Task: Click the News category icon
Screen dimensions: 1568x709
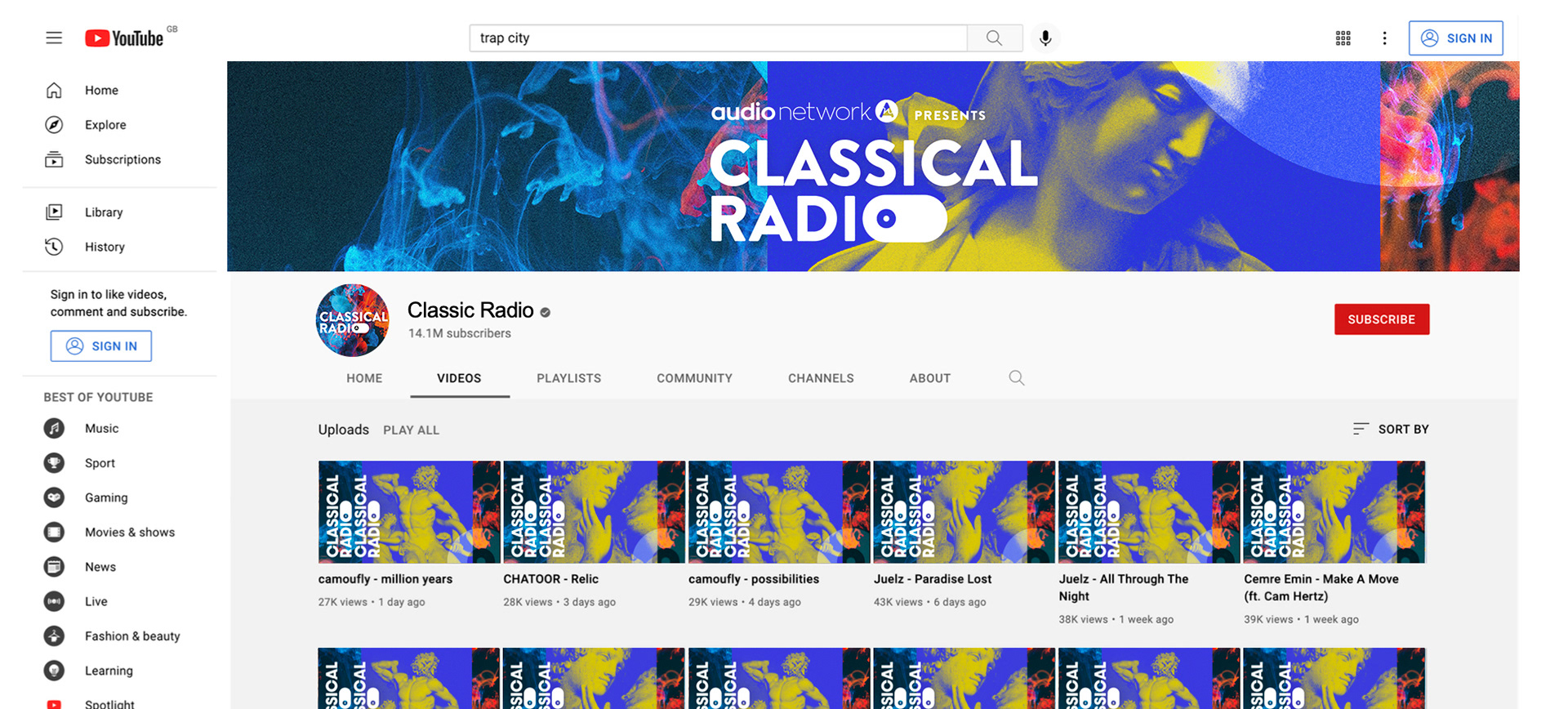Action: tap(54, 566)
